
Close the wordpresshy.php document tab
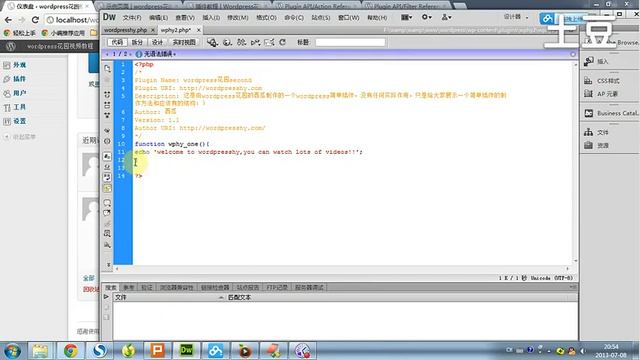[x=153, y=30]
